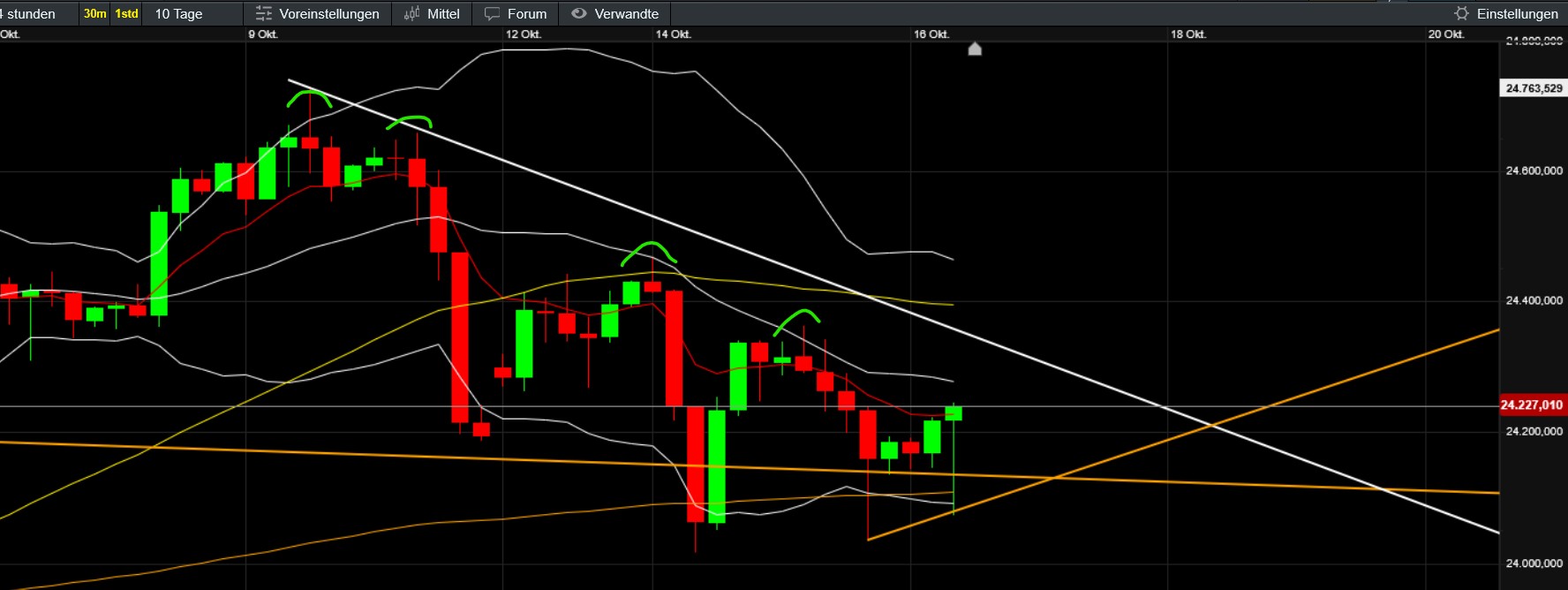
Task: Click the 20 Okt. date label
Action: pyautogui.click(x=1446, y=34)
